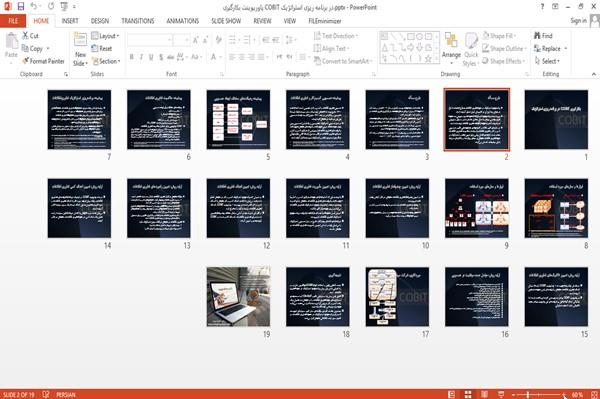Switch to the SLIDE SHOW tab
Image resolution: width=600 pixels, height=399 pixels.
[226, 21]
